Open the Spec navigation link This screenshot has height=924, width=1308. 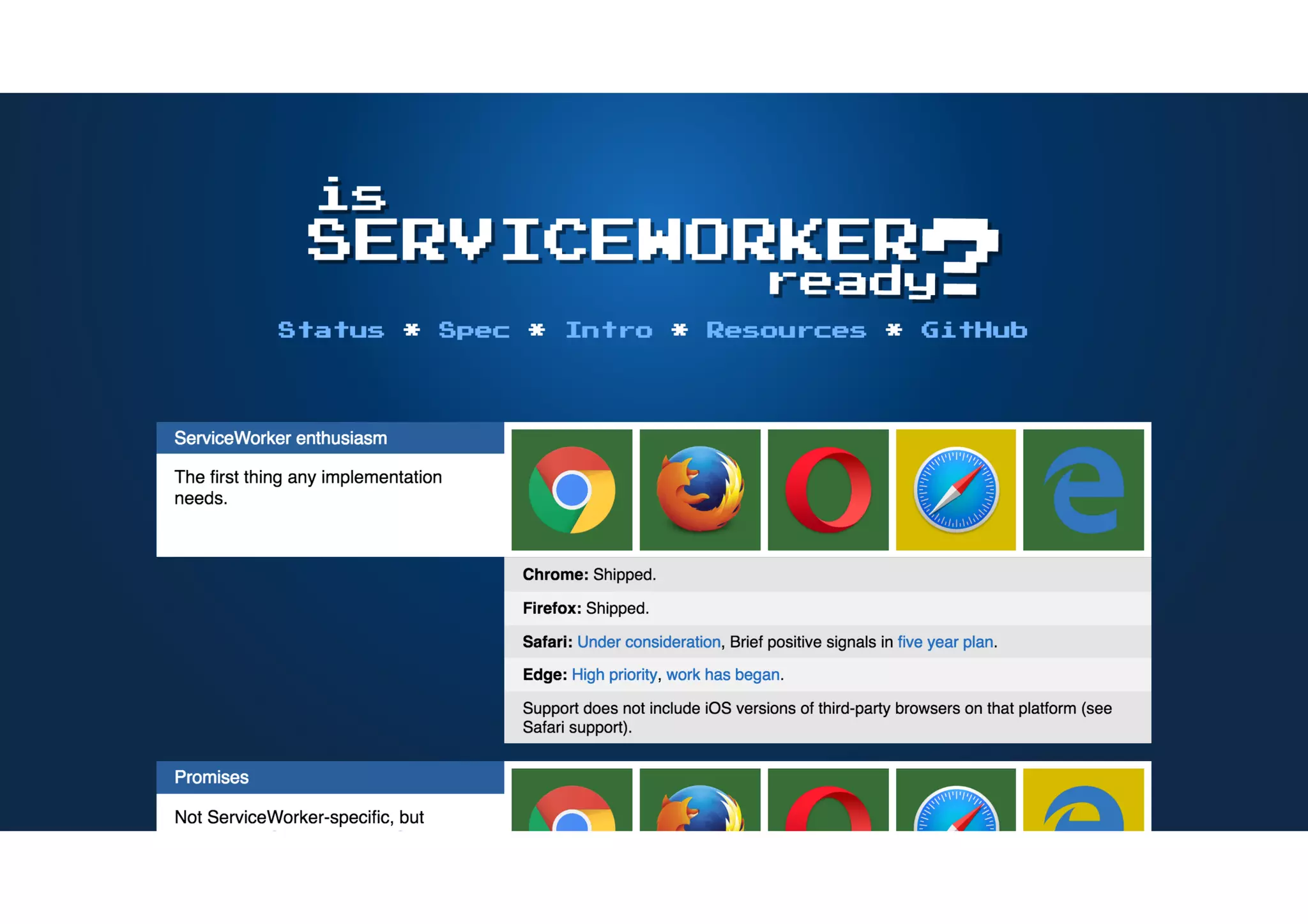(x=474, y=330)
